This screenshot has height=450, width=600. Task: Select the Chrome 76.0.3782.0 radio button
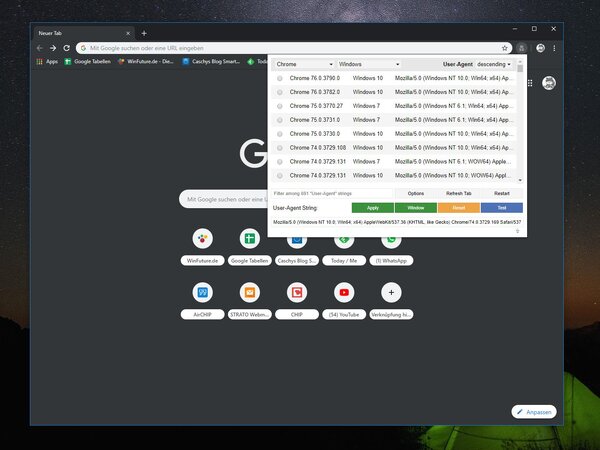pos(280,92)
